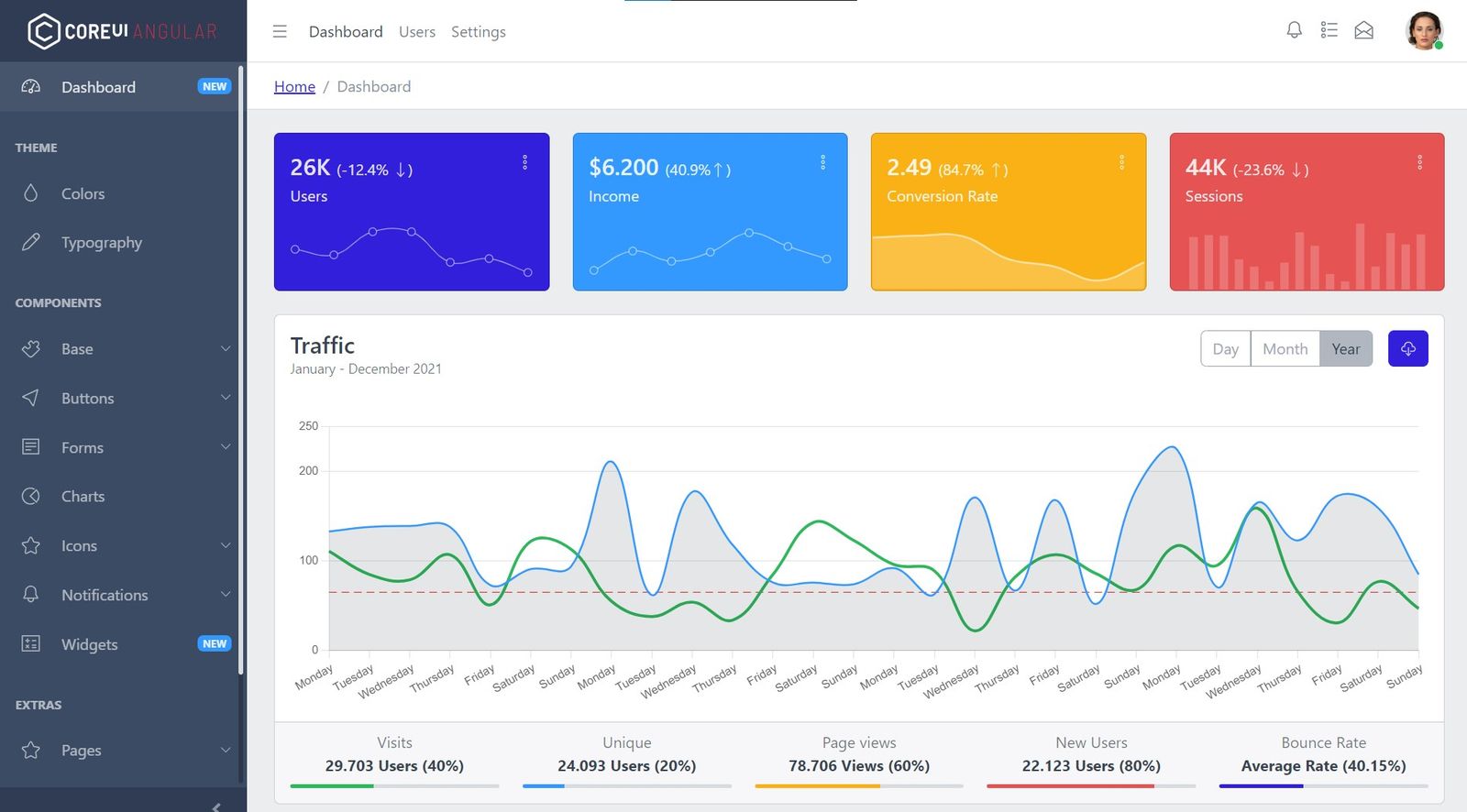Screen dimensions: 1467x812
Task: Click the Charts pie icon
Action: point(30,496)
